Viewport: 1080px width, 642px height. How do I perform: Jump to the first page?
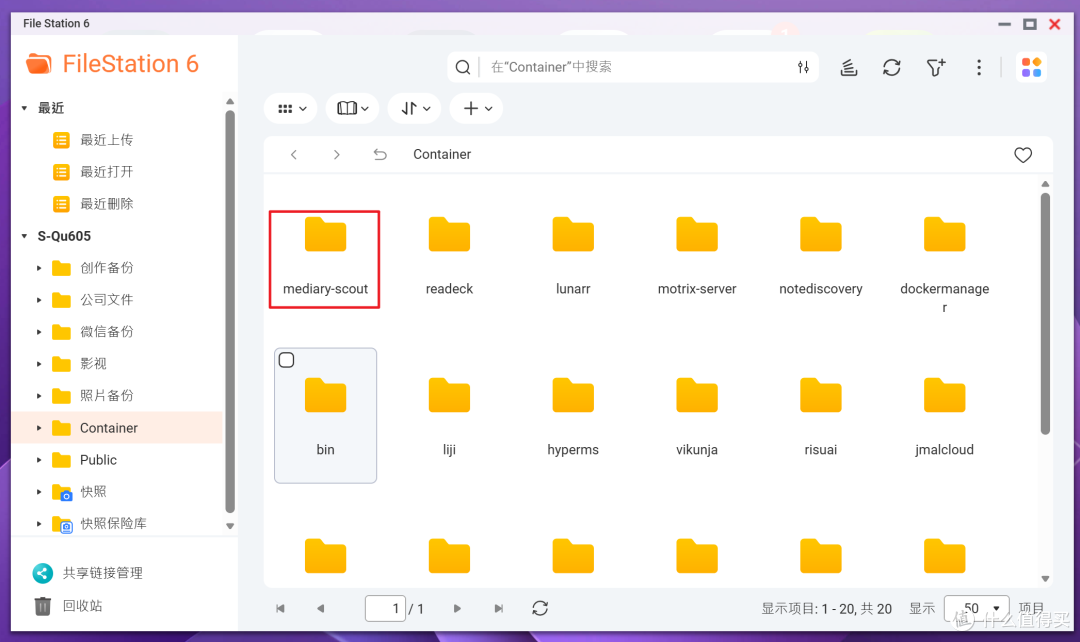point(280,608)
